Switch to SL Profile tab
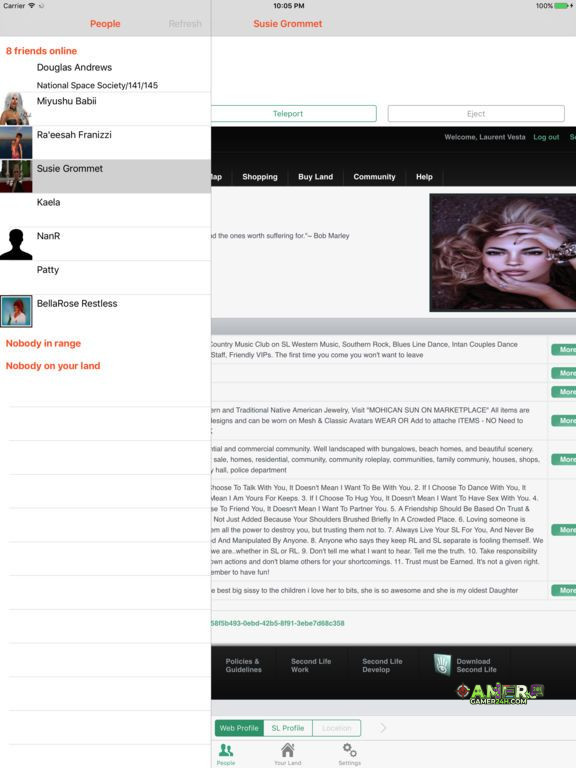This screenshot has width=576, height=768. tap(288, 728)
